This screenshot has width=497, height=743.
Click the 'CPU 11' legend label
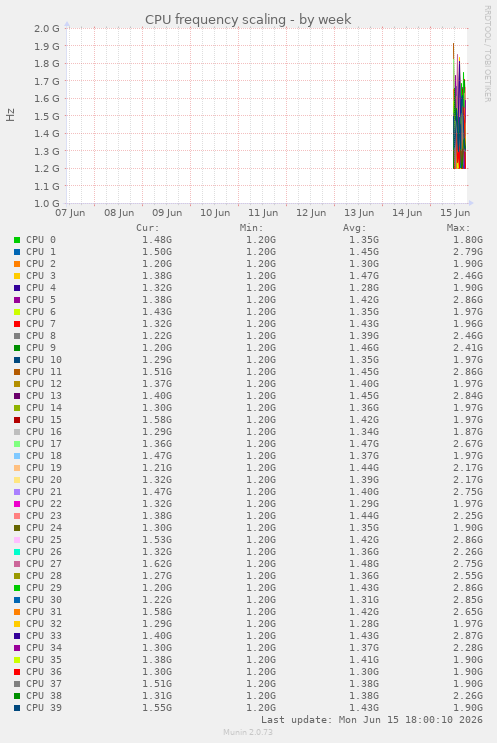coord(44,372)
